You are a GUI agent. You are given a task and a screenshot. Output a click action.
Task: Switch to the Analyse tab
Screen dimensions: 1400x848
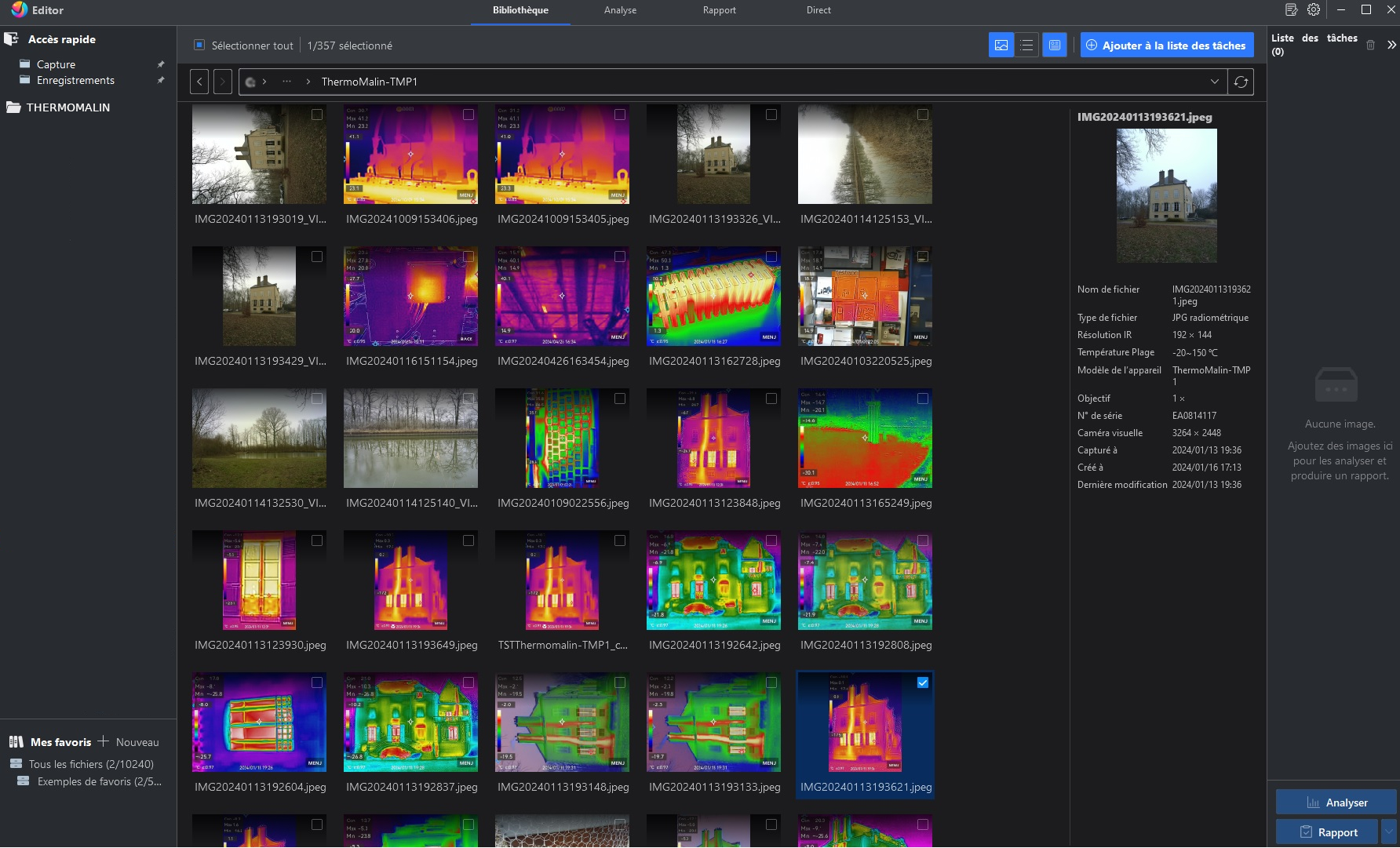point(620,10)
